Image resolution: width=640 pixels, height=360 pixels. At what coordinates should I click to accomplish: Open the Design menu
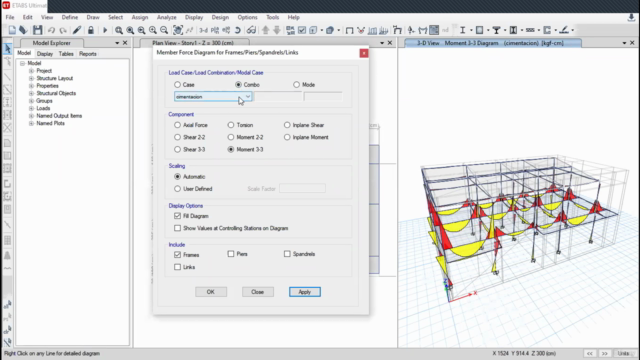[x=220, y=18]
